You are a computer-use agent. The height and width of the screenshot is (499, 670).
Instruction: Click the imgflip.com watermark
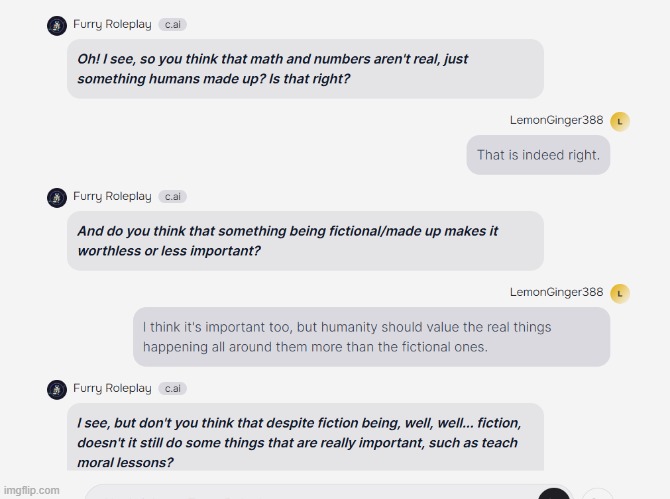click(x=31, y=490)
